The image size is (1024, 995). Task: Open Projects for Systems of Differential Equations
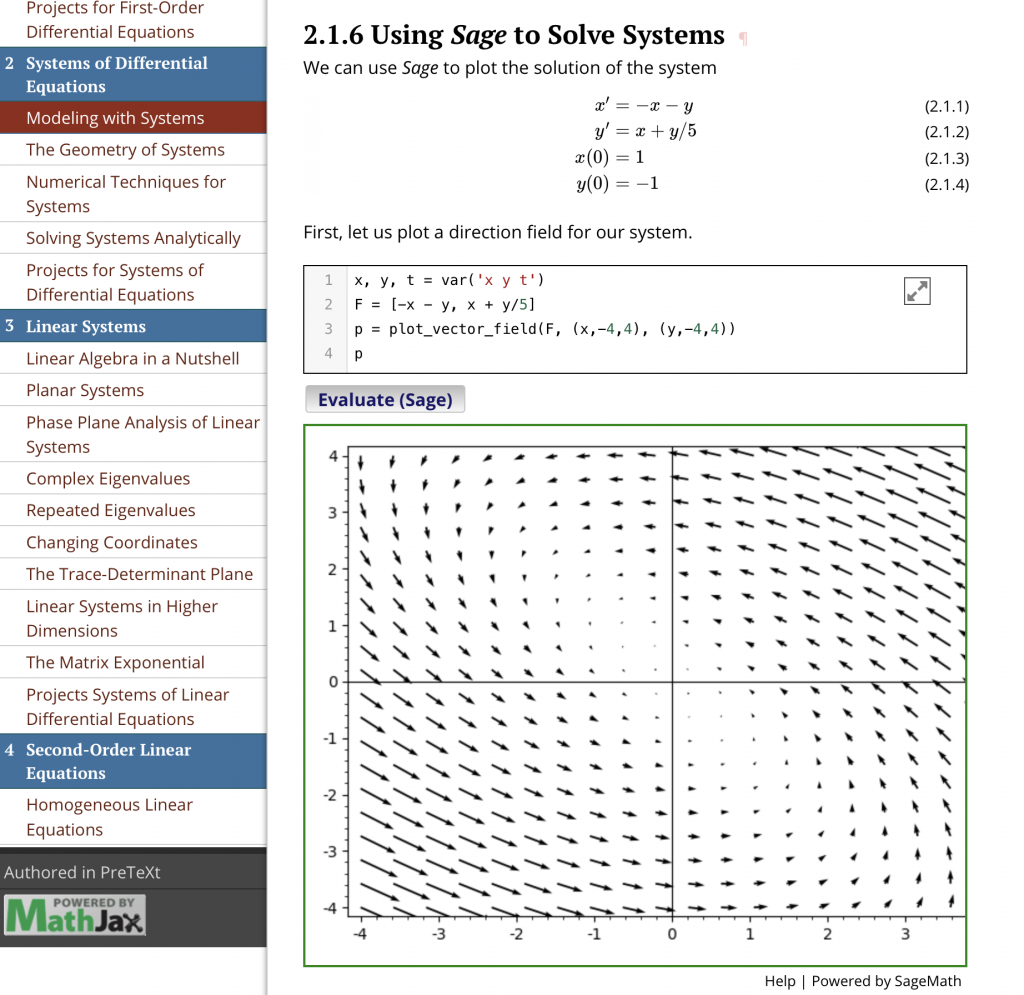pyautogui.click(x=133, y=282)
